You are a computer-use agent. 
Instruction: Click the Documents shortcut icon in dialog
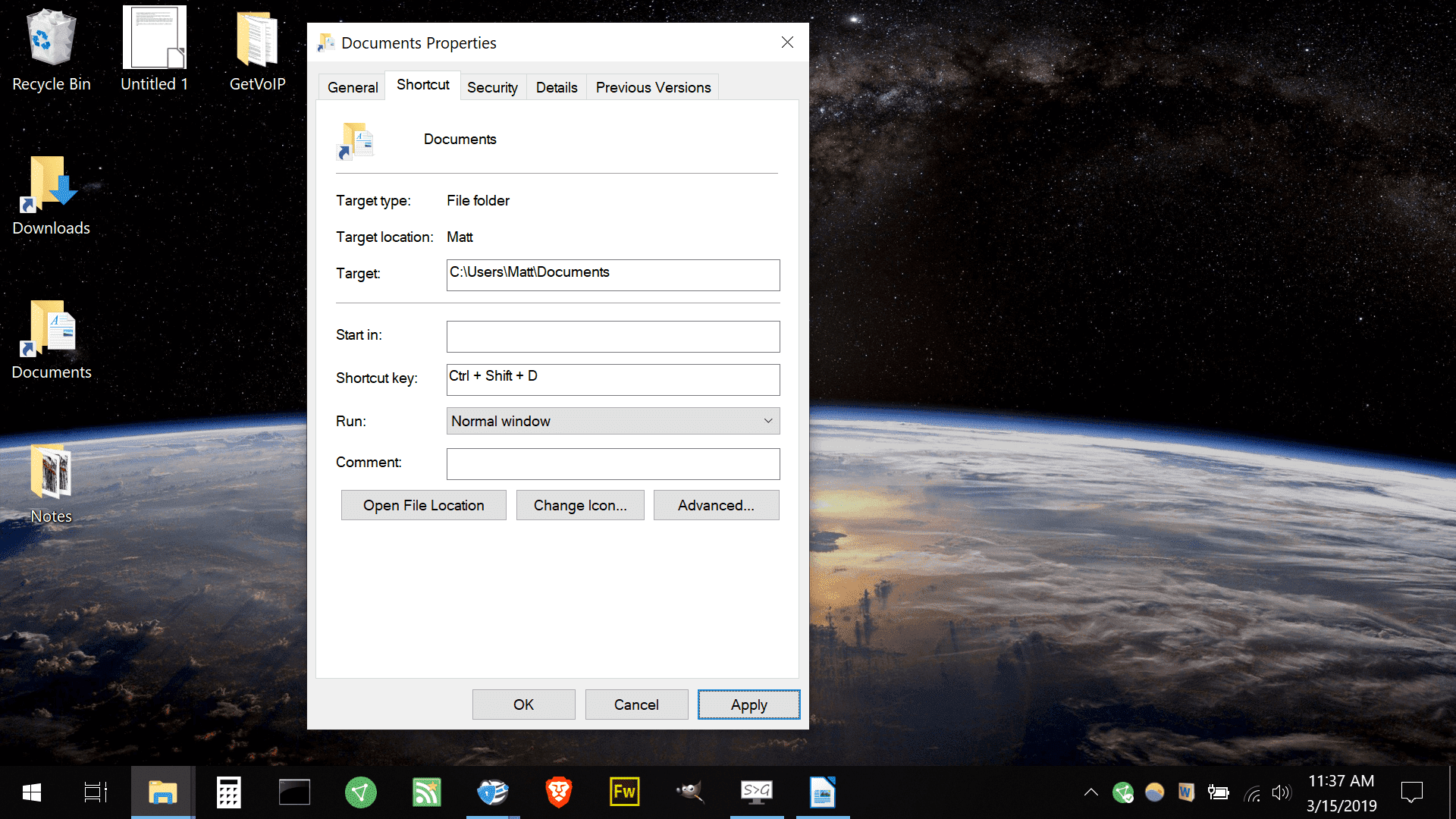pos(355,140)
